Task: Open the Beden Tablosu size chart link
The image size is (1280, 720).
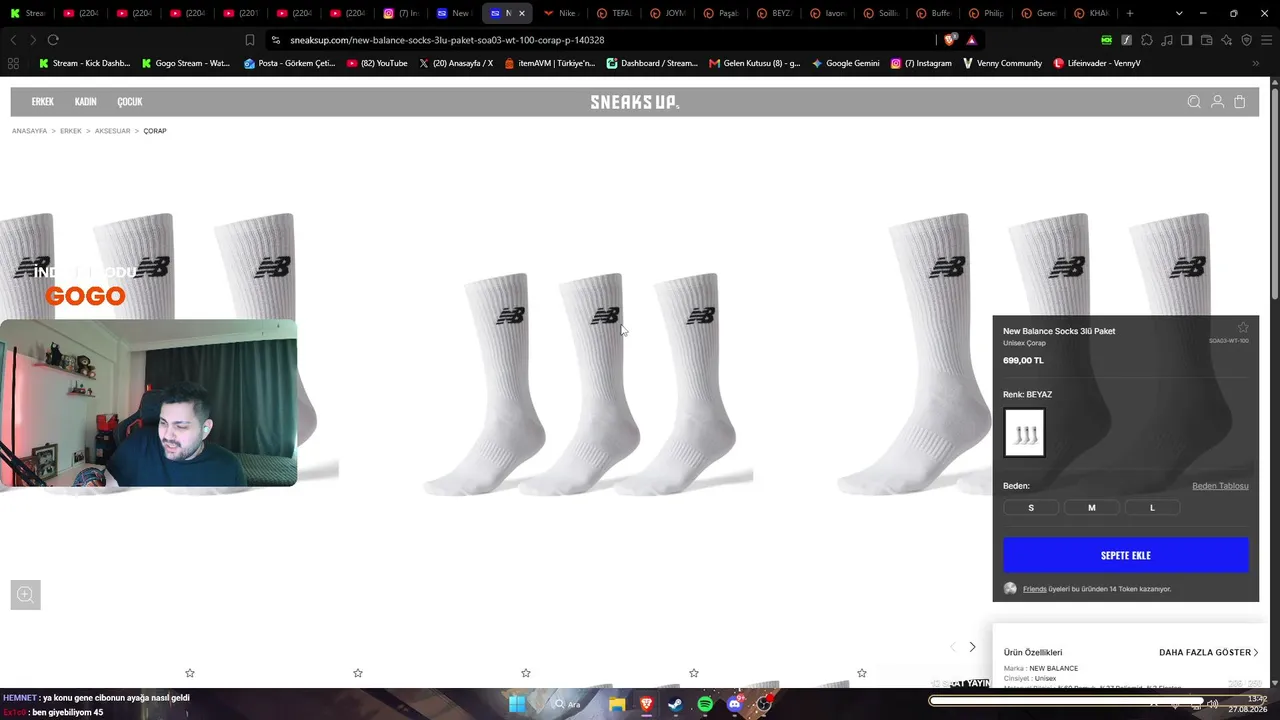Action: click(x=1220, y=486)
